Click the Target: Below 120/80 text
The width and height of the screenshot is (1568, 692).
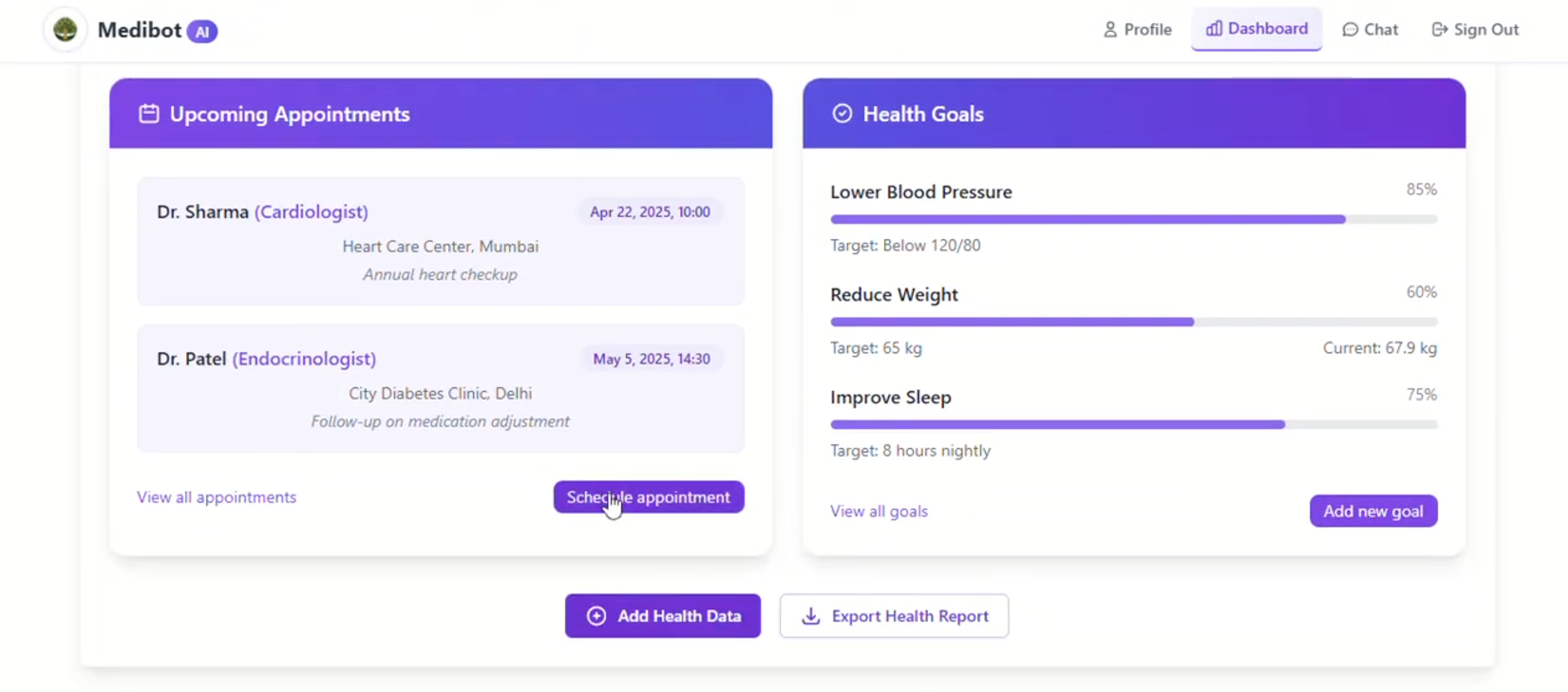[905, 245]
